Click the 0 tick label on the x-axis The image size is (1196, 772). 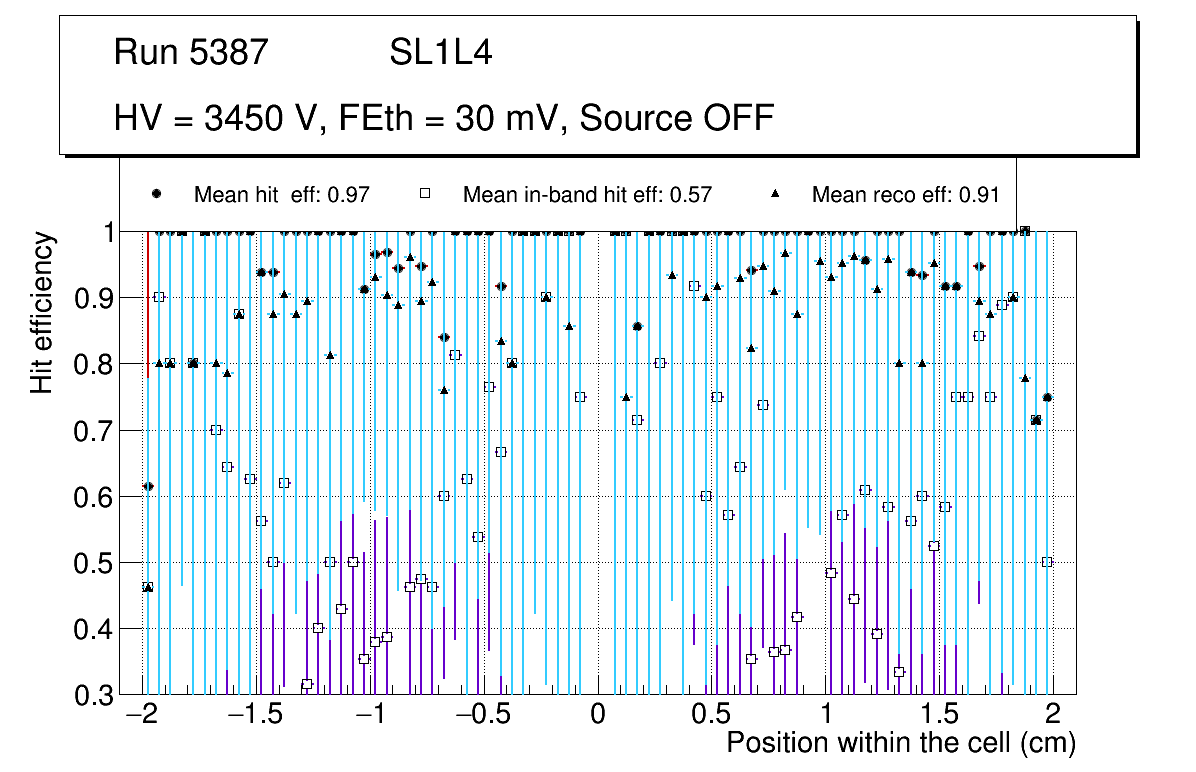598,715
